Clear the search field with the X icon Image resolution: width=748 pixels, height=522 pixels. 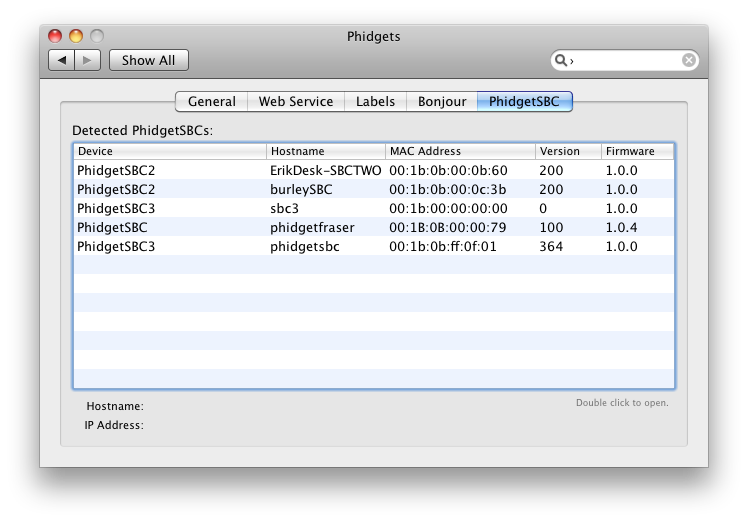tap(688, 60)
